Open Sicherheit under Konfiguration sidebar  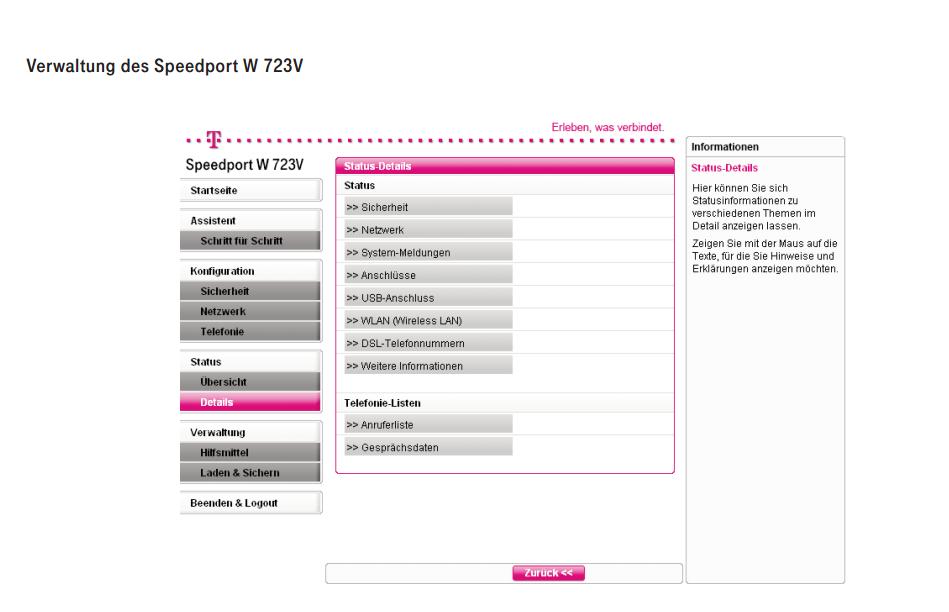point(250,291)
